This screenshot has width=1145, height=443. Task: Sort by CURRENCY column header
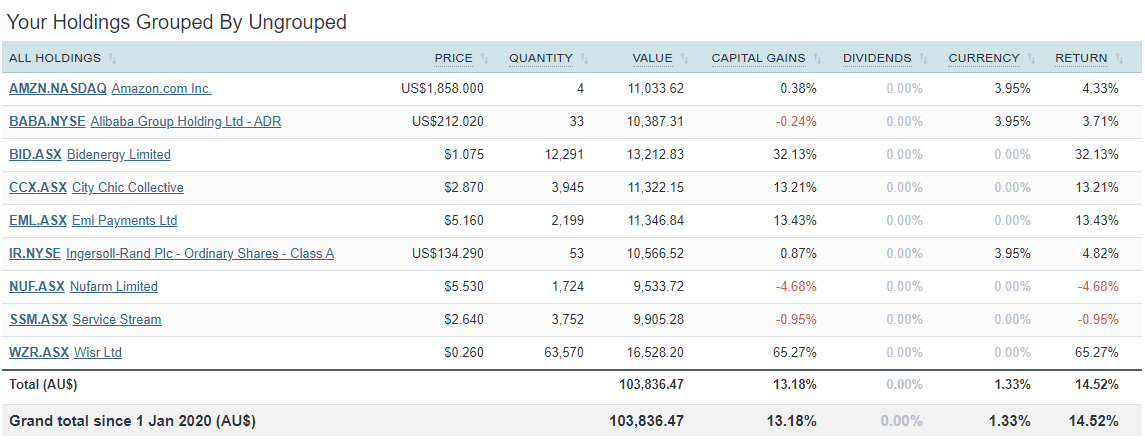tap(984, 58)
